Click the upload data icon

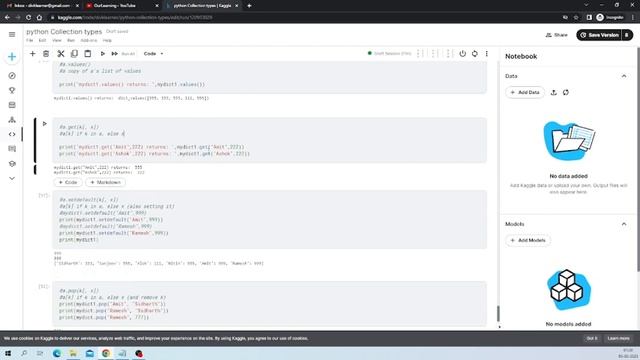click(x=553, y=92)
